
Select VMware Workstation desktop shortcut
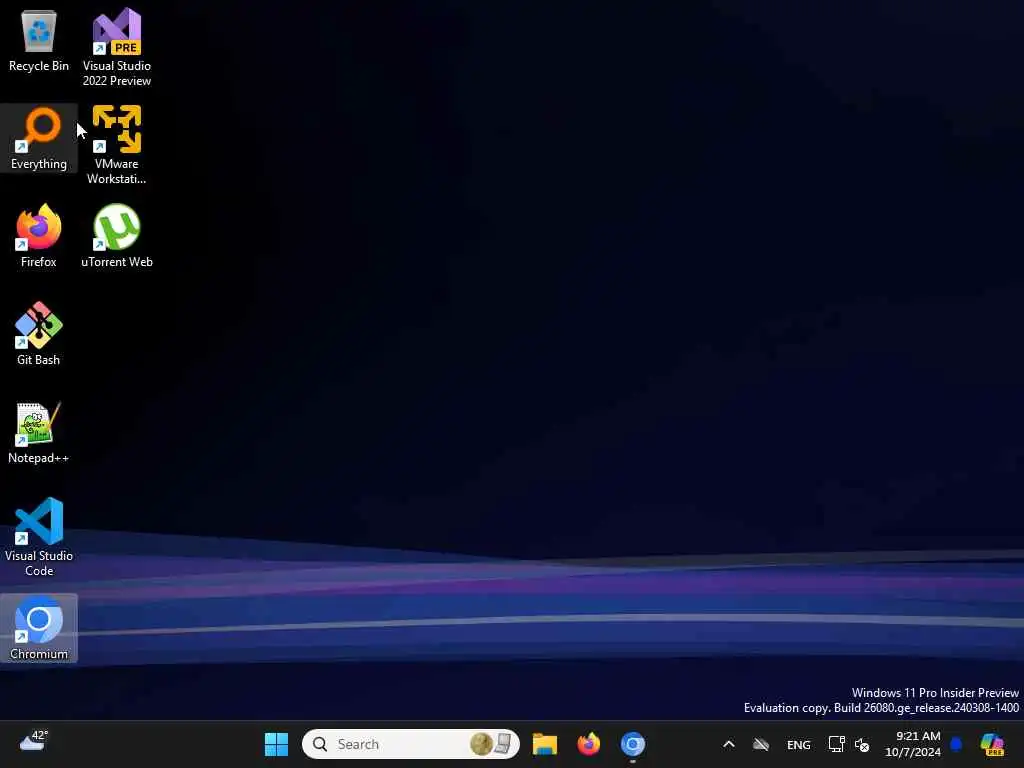(x=117, y=145)
